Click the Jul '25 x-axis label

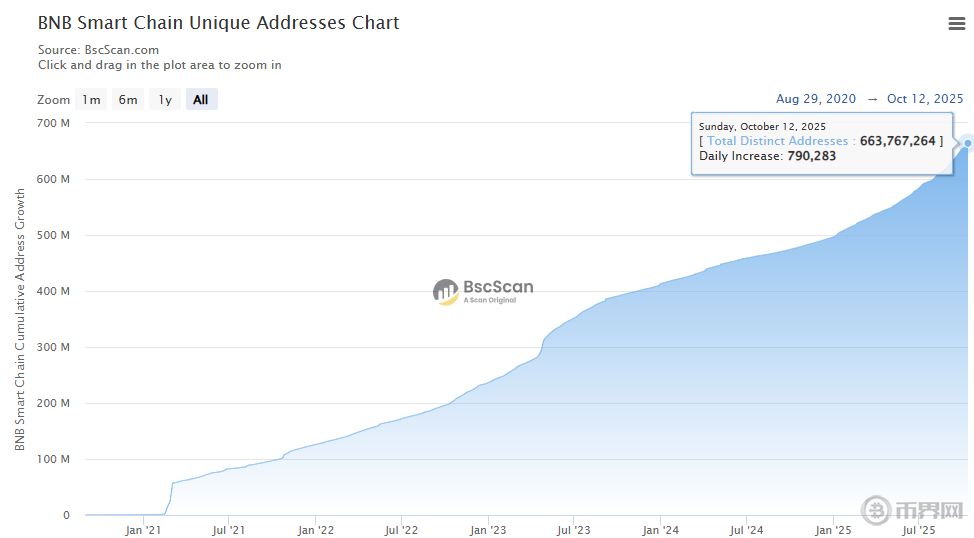(x=918, y=530)
